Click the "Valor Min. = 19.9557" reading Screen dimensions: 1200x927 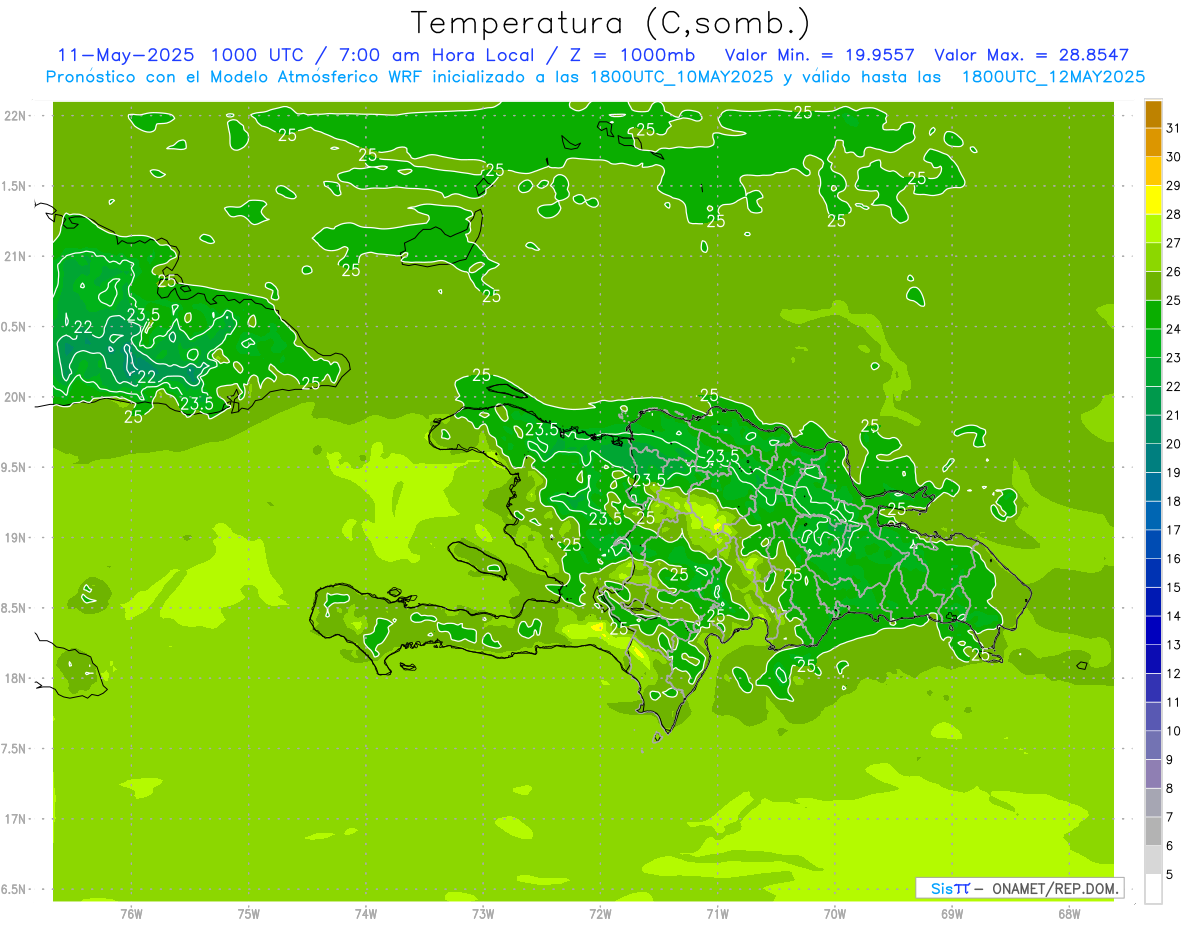pyautogui.click(x=821, y=55)
